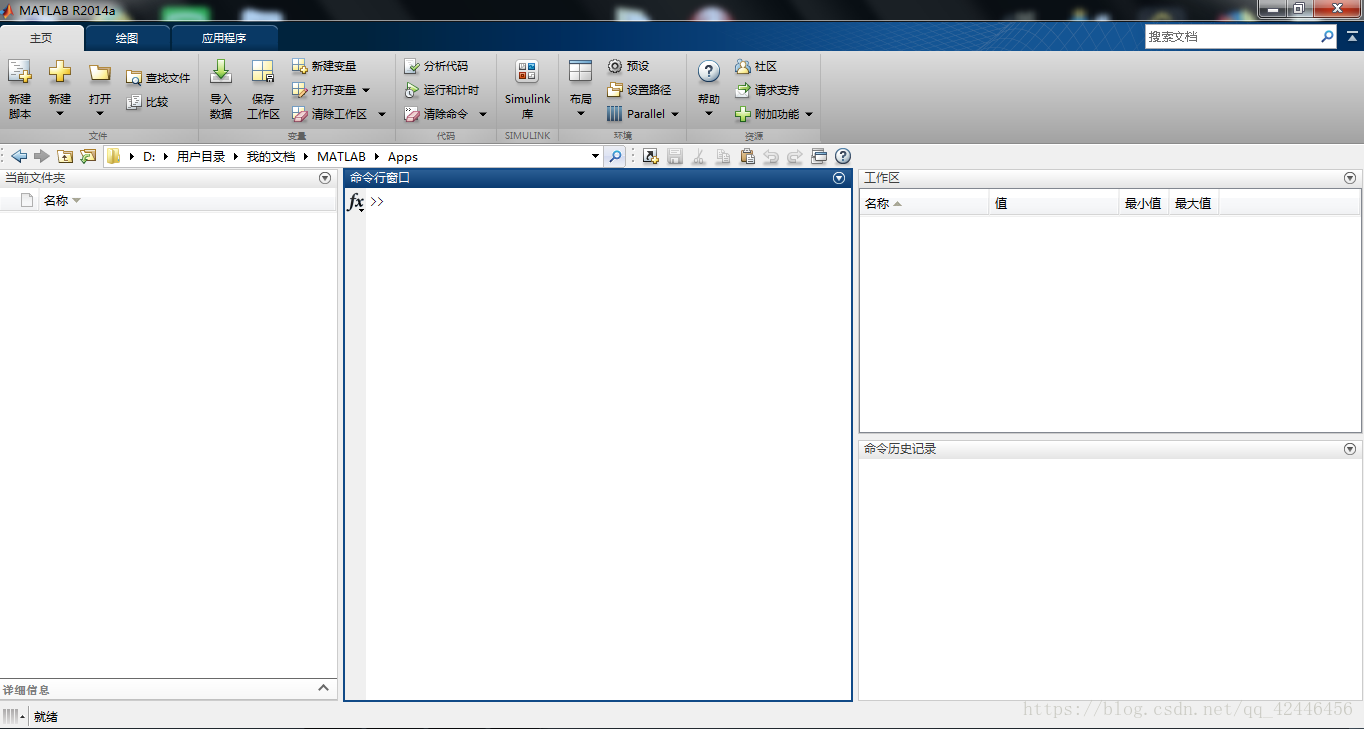This screenshot has height=729, width=1364.
Task: Expand the 新建 dropdown arrow
Action: point(60,114)
